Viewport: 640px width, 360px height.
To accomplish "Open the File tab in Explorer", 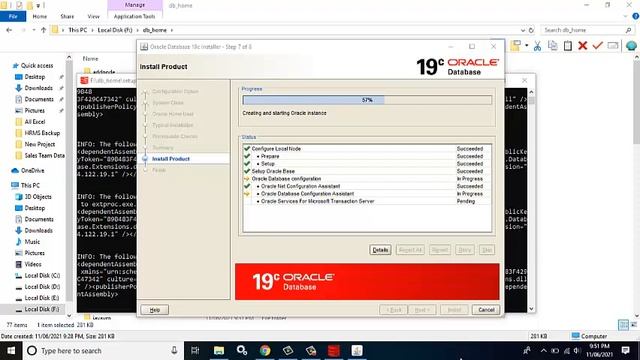I will pos(13,16).
